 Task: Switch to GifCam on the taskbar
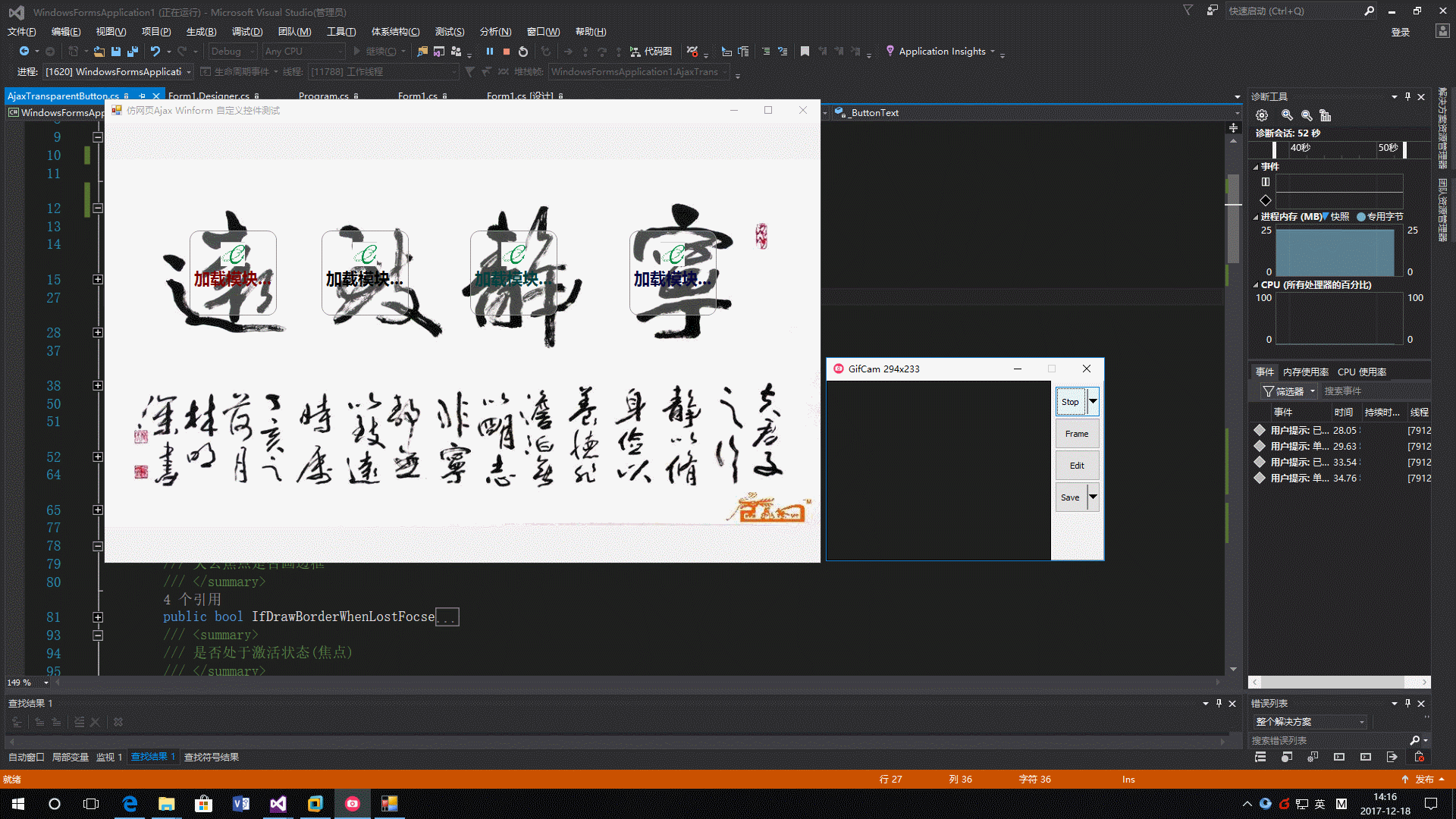pos(353,804)
